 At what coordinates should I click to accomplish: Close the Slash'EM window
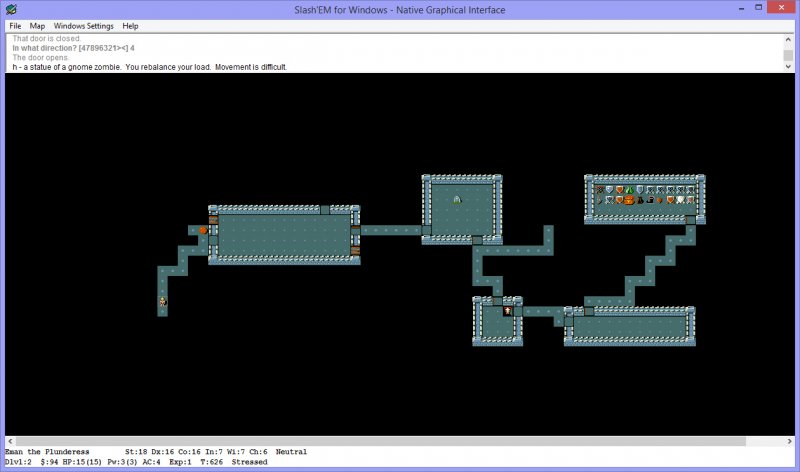pyautogui.click(x=781, y=8)
